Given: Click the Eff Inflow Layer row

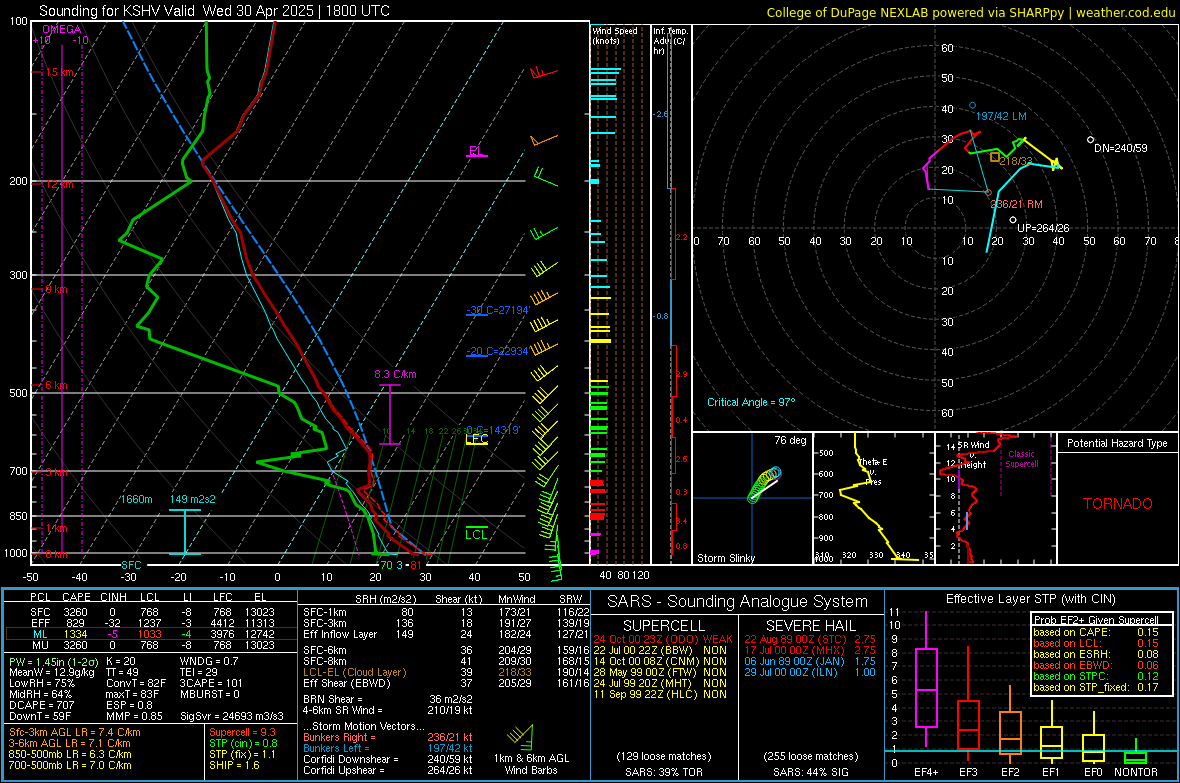Looking at the screenshot, I should point(446,634).
